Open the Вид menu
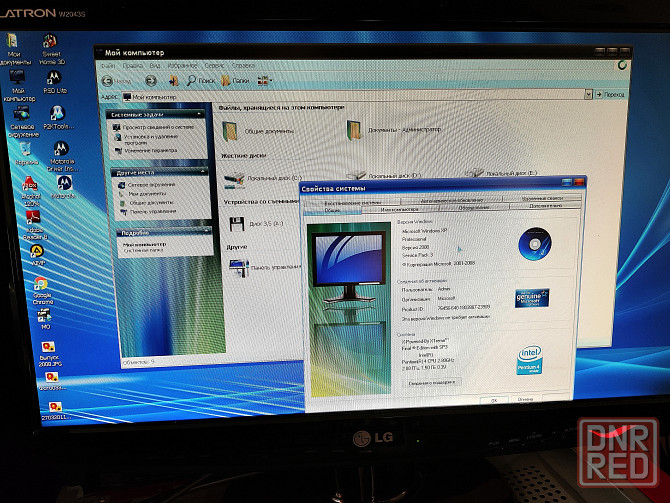 point(155,66)
